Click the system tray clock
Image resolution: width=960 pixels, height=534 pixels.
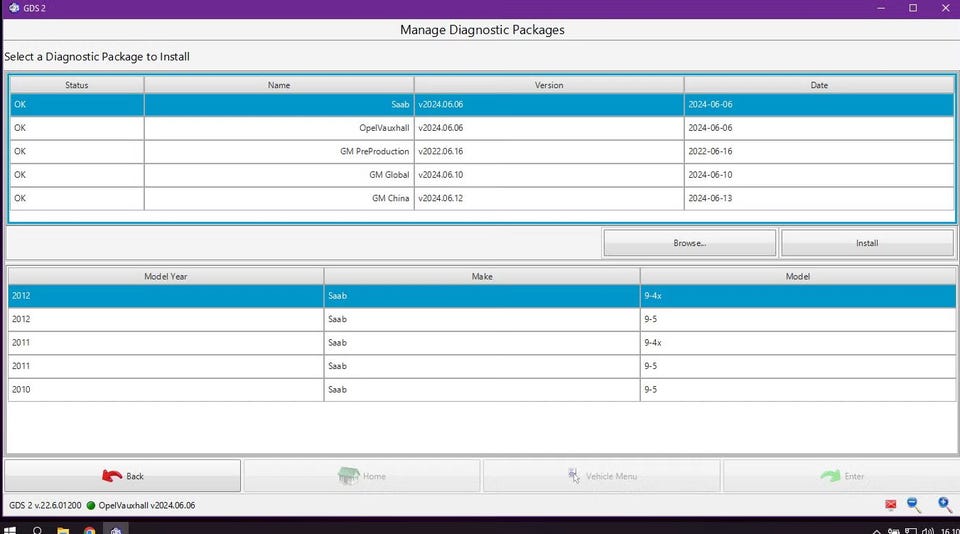pyautogui.click(x=950, y=531)
